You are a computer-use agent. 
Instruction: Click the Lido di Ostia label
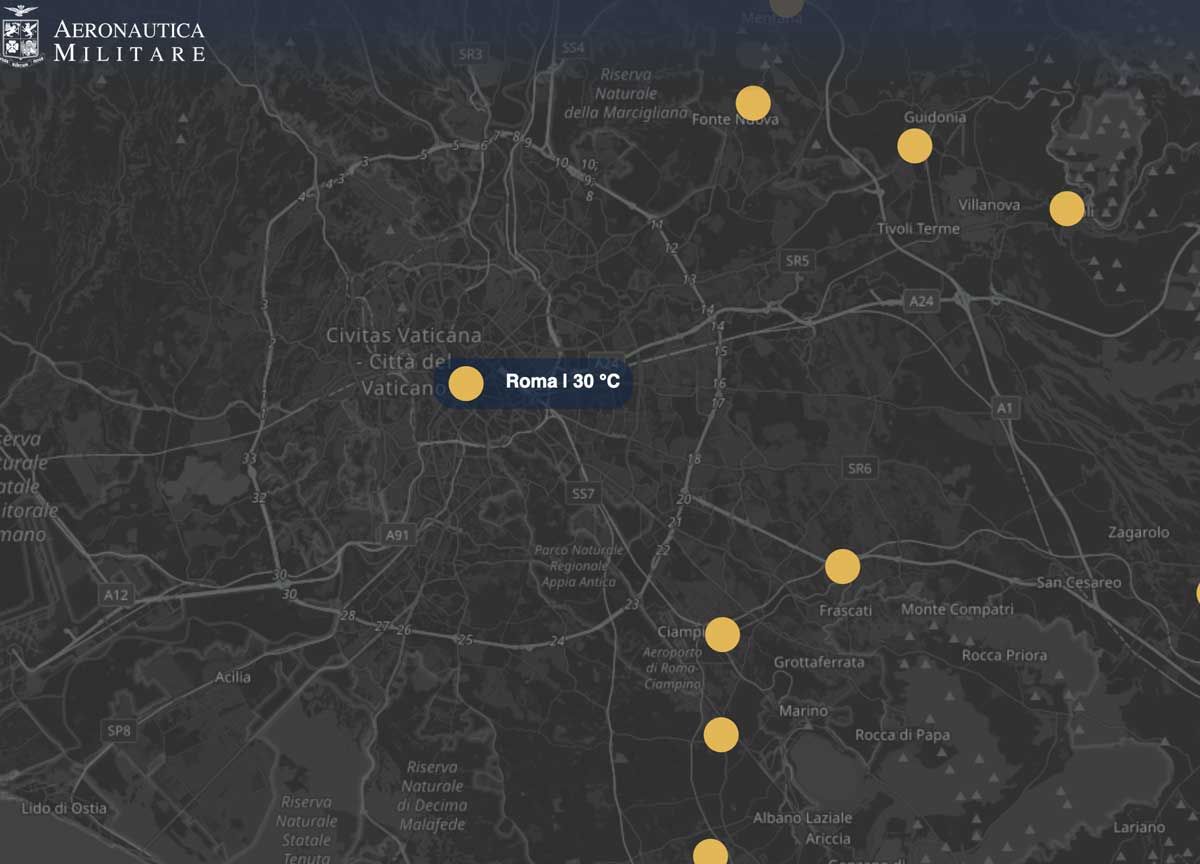point(64,808)
